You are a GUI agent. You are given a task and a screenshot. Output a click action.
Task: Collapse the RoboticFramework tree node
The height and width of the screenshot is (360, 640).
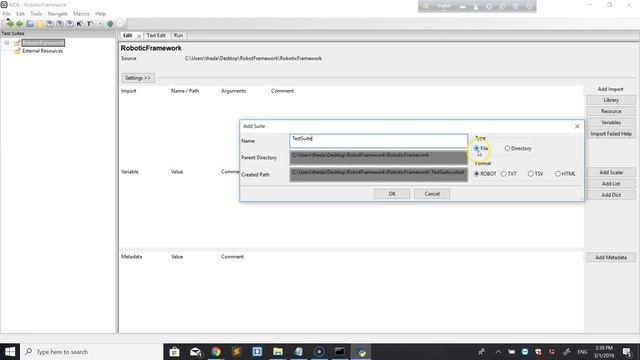pos(7,43)
